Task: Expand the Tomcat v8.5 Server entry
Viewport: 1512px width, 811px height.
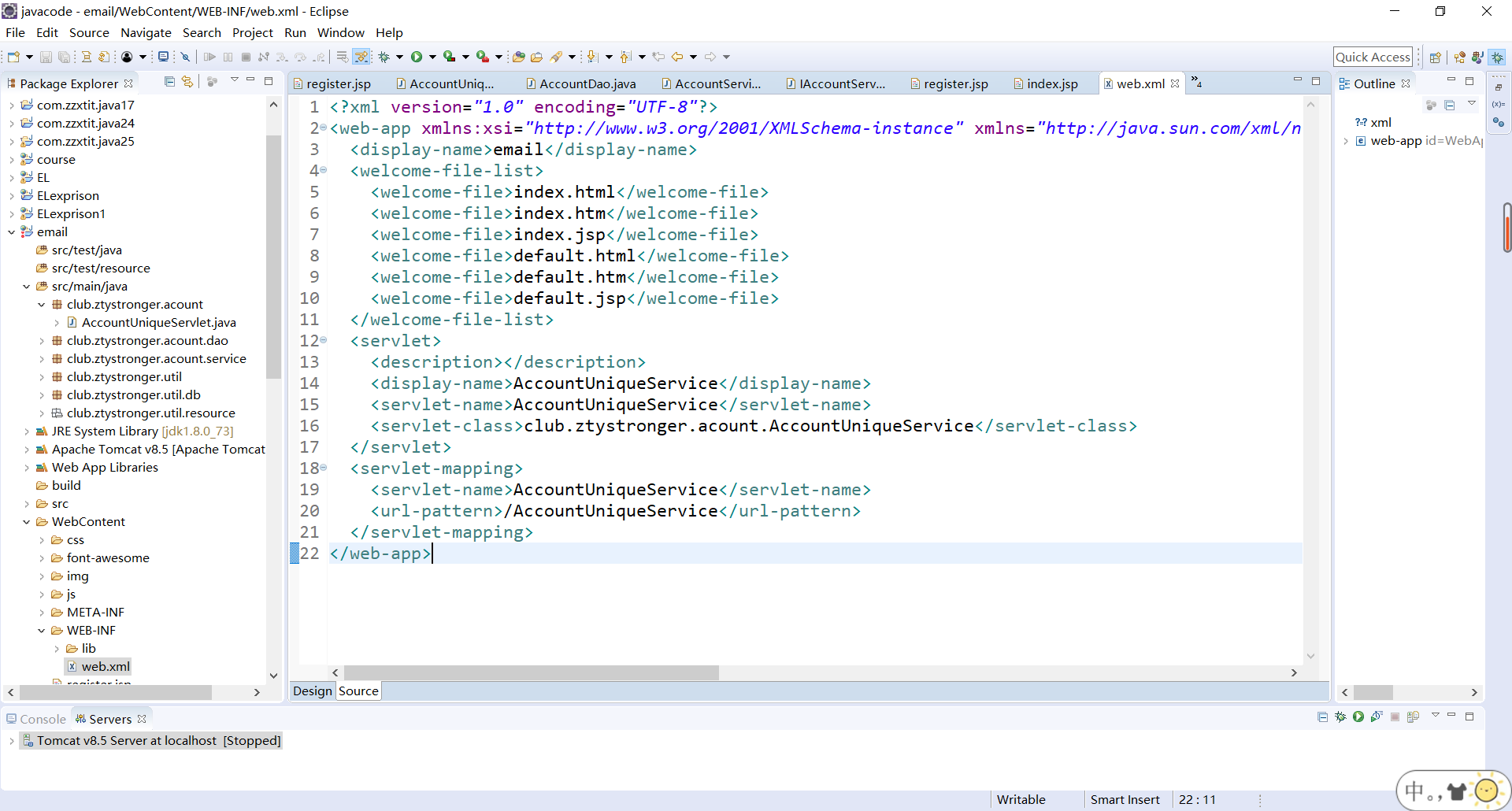Action: point(11,741)
